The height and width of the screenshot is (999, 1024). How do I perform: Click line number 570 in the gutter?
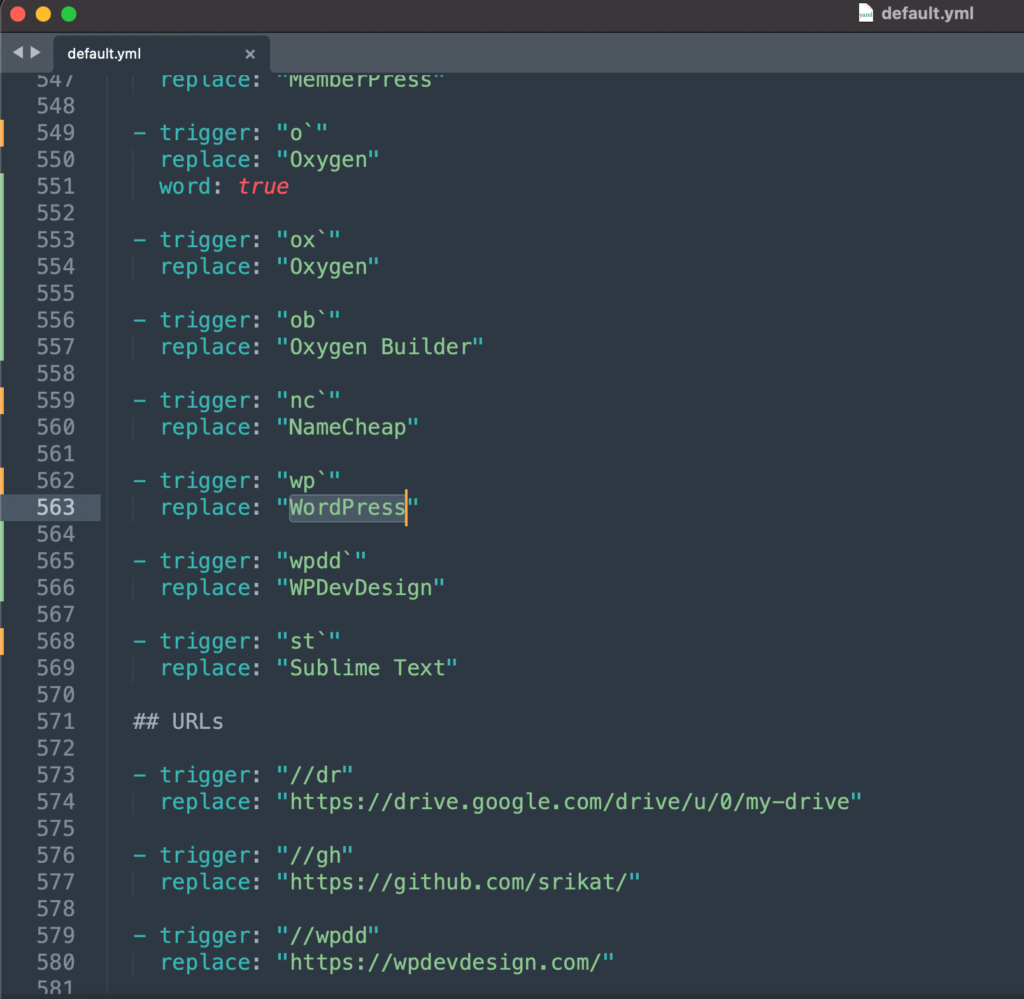[x=56, y=695]
